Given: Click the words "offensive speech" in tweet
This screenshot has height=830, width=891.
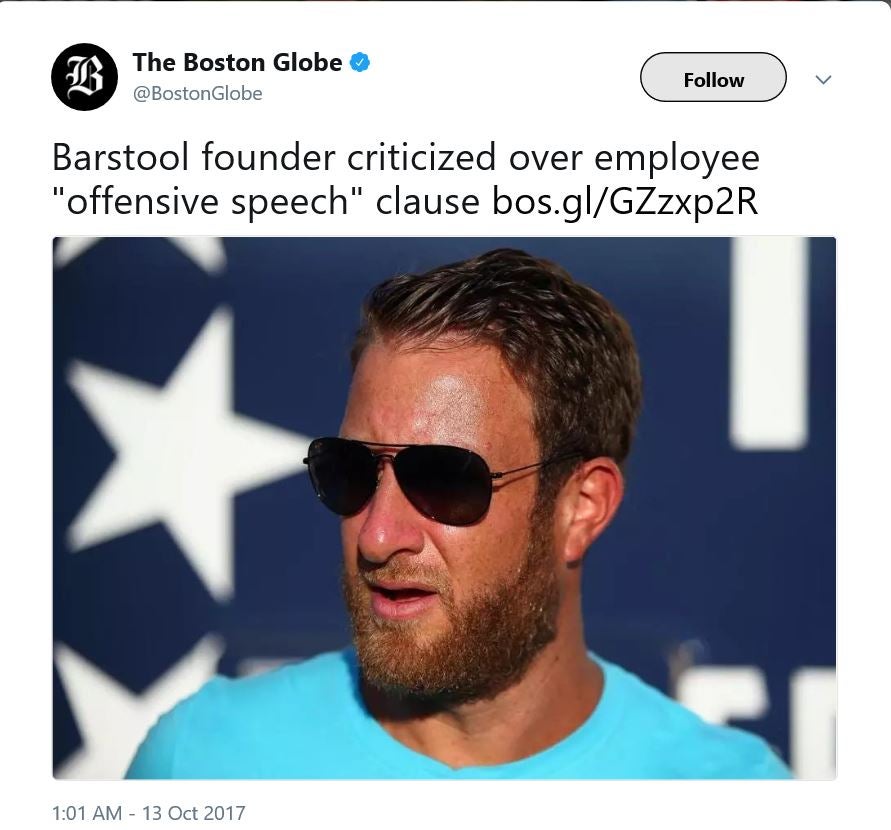Looking at the screenshot, I should coord(207,202).
